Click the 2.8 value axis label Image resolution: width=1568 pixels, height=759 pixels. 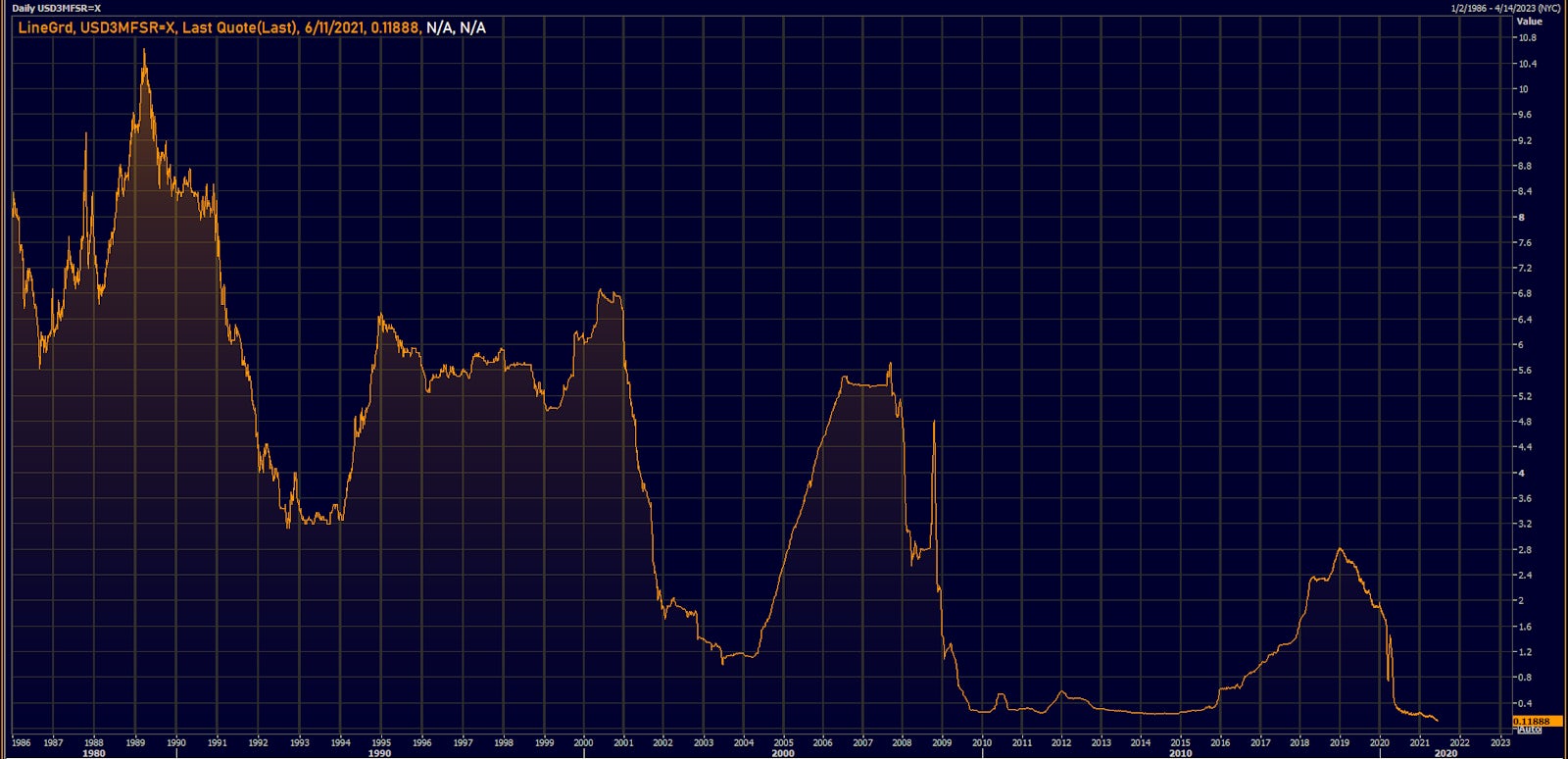click(x=1525, y=550)
